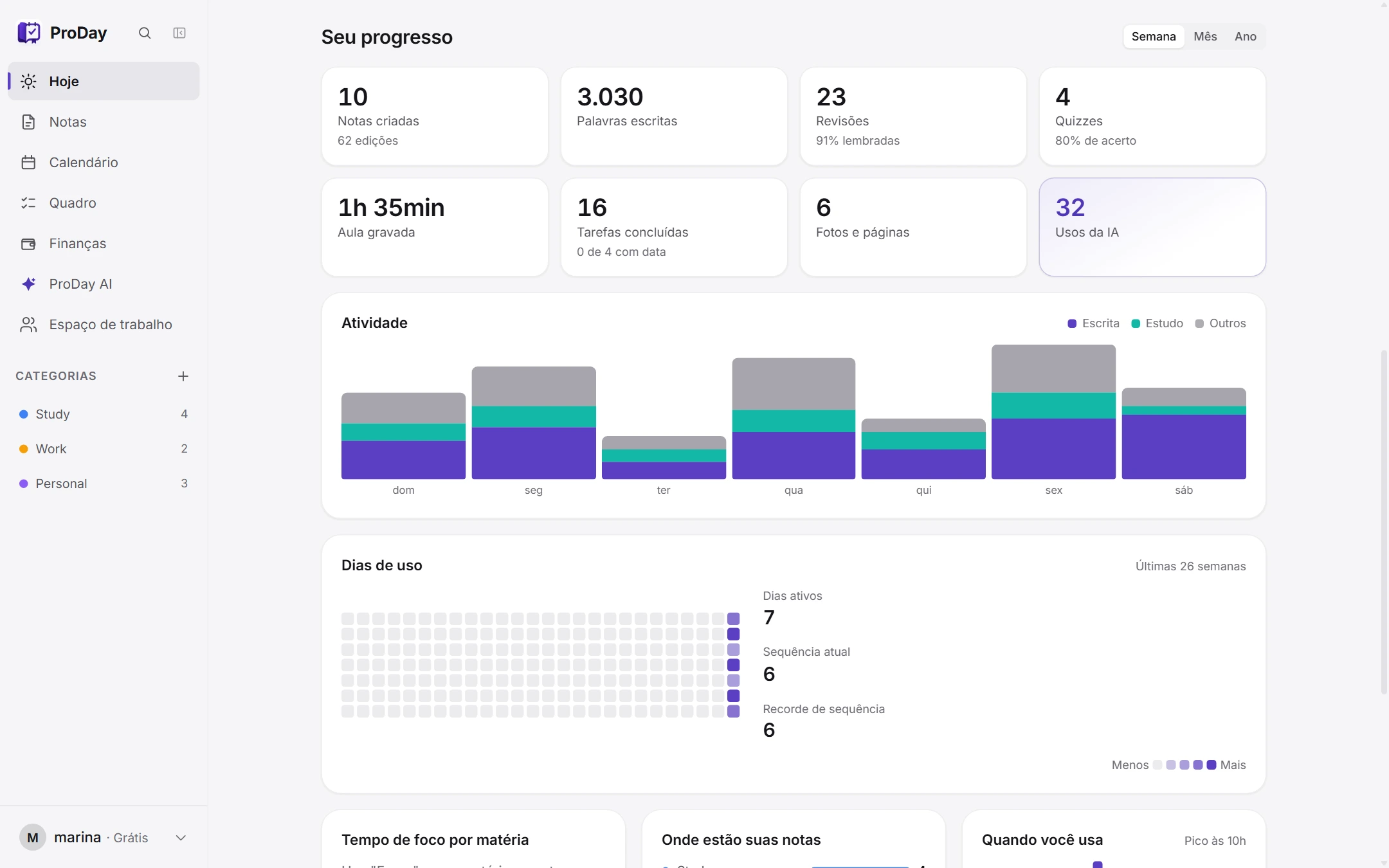Select the Personal category
1389x868 pixels.
(x=104, y=484)
